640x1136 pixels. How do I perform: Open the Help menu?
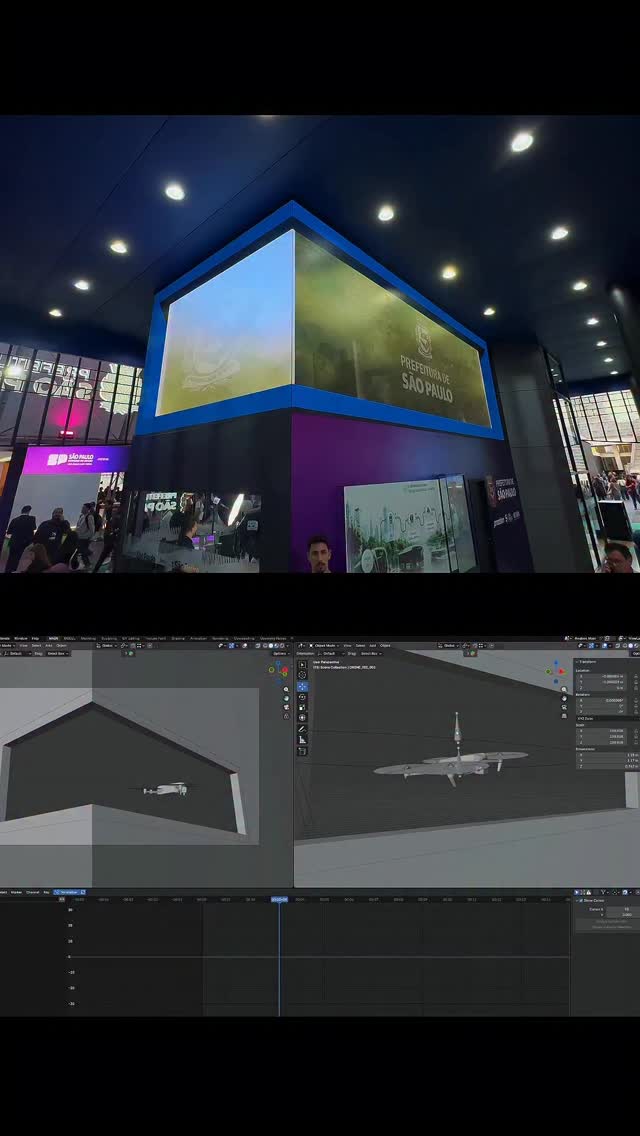(x=35, y=638)
